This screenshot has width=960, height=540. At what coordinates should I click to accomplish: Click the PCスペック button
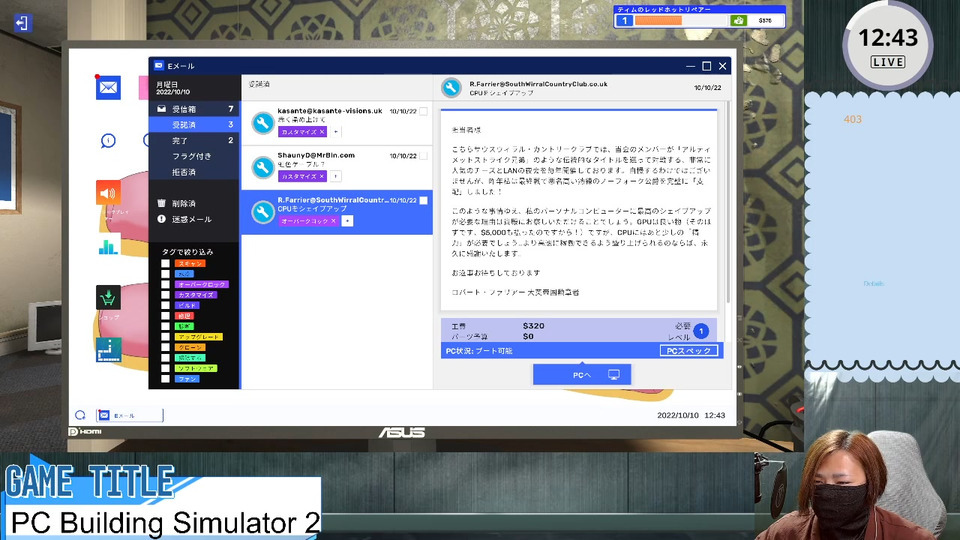click(689, 351)
